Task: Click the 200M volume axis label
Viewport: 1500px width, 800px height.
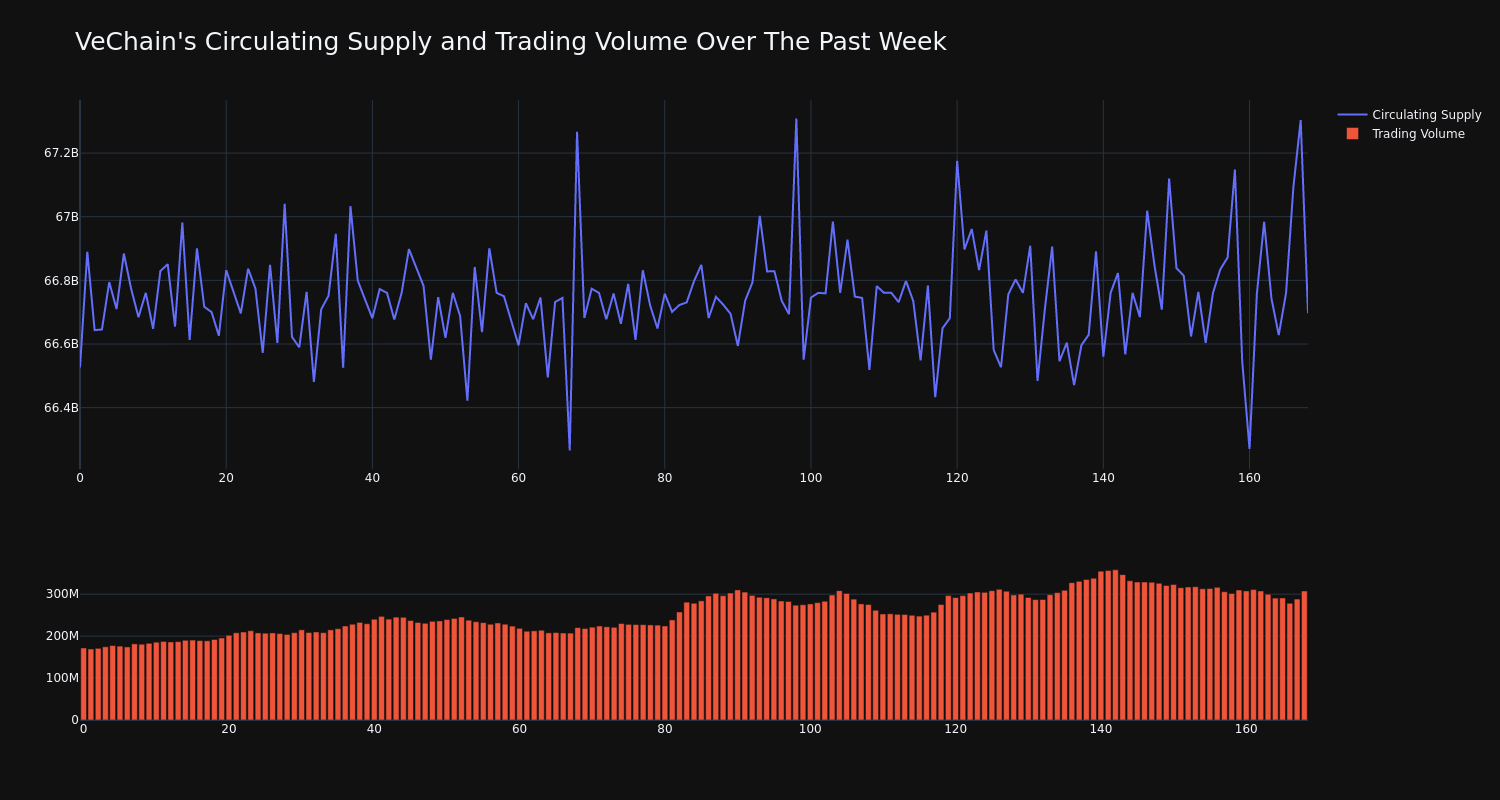Action: pos(61,636)
